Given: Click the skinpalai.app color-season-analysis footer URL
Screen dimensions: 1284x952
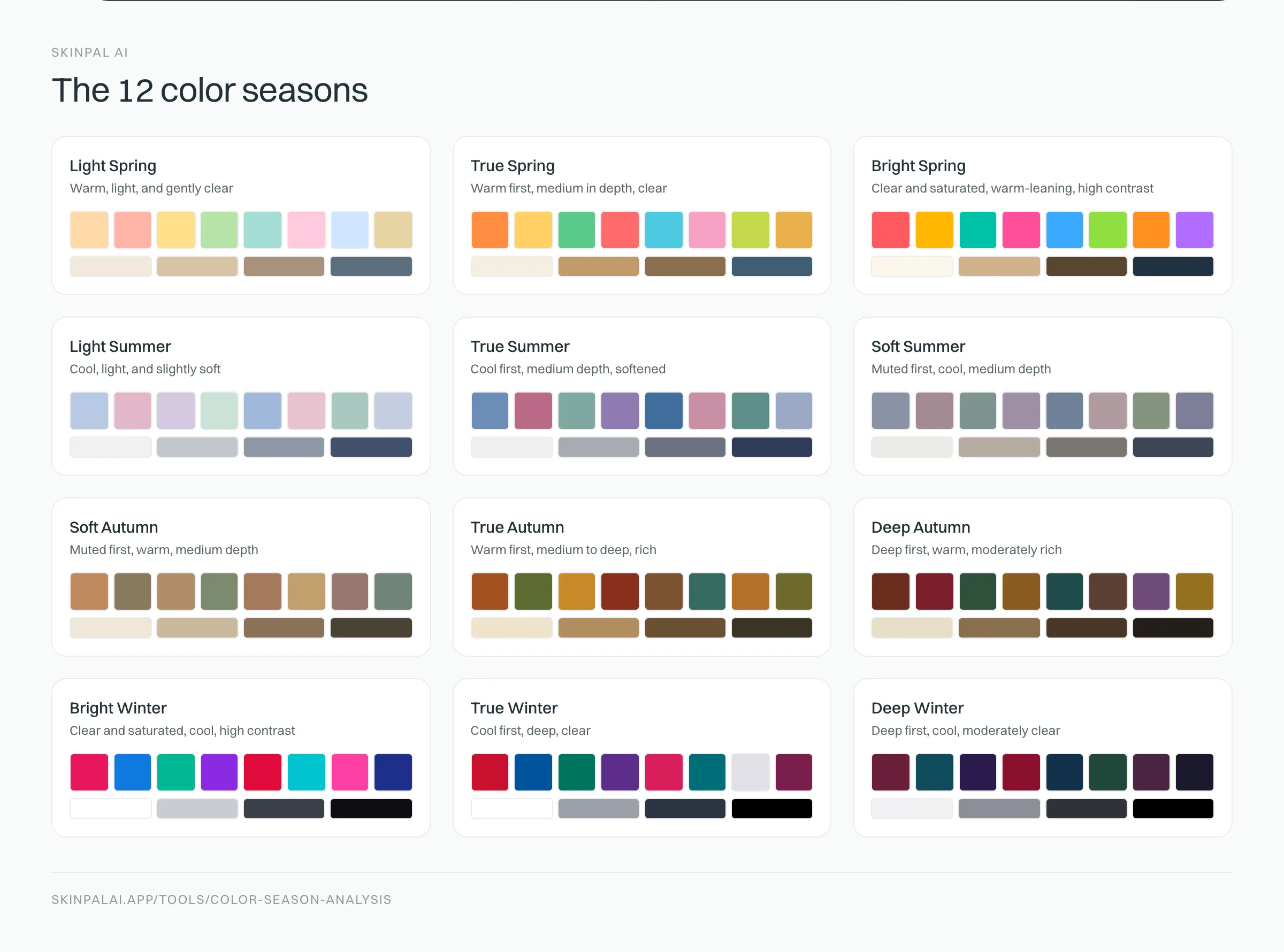Looking at the screenshot, I should point(221,900).
